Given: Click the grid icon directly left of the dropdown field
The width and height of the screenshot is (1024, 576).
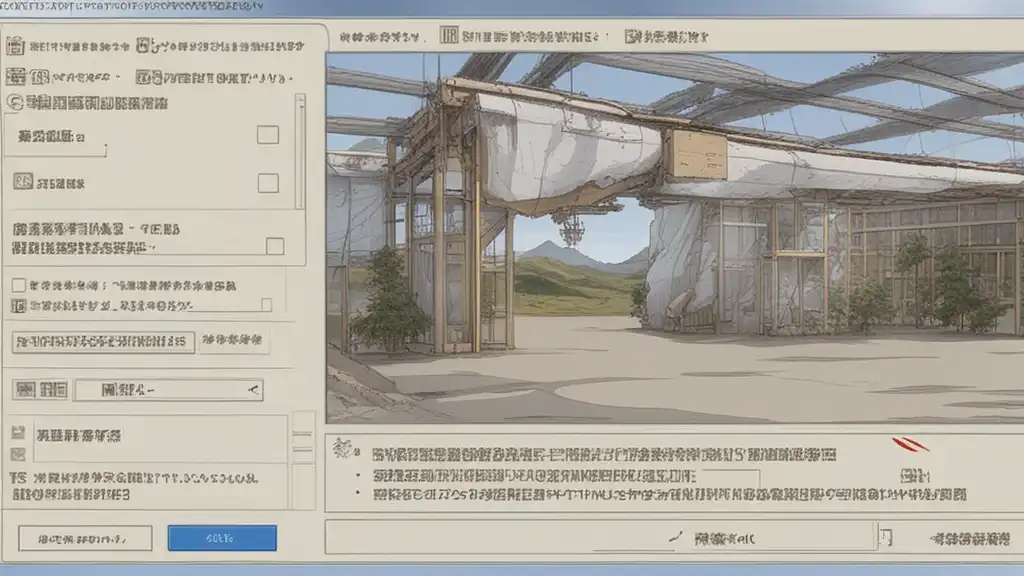Looking at the screenshot, I should (x=53, y=389).
